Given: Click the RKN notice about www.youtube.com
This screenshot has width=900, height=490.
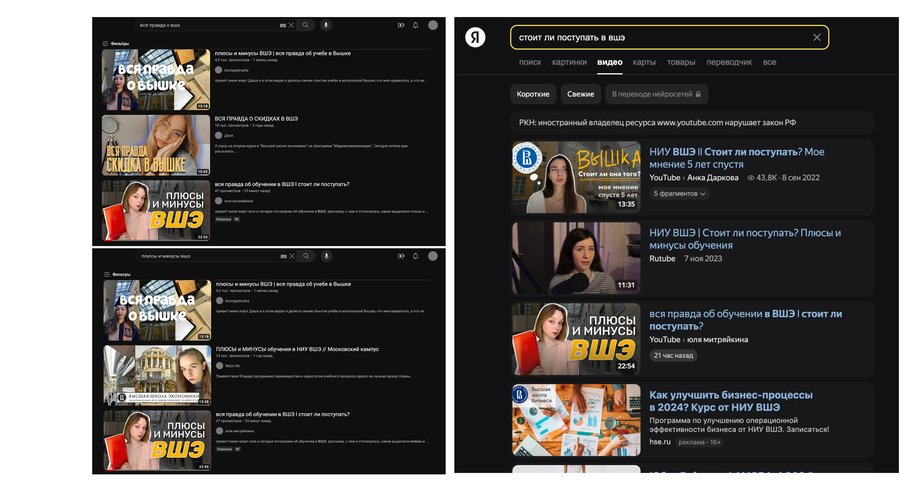Looking at the screenshot, I should click(691, 122).
